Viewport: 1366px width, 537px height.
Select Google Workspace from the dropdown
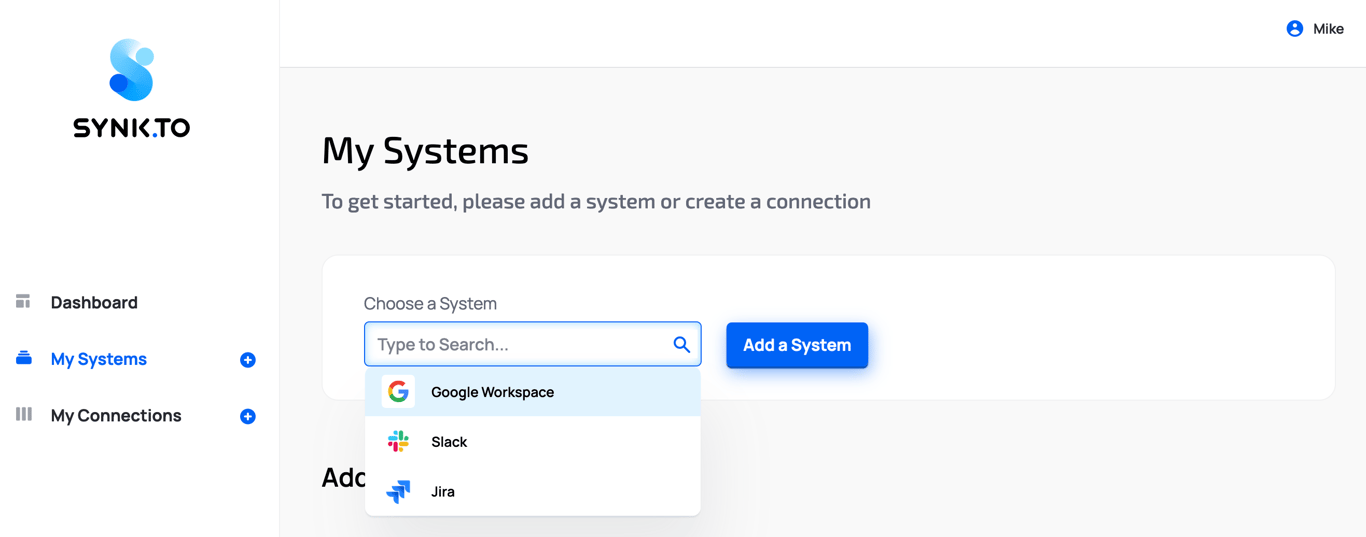(x=533, y=392)
